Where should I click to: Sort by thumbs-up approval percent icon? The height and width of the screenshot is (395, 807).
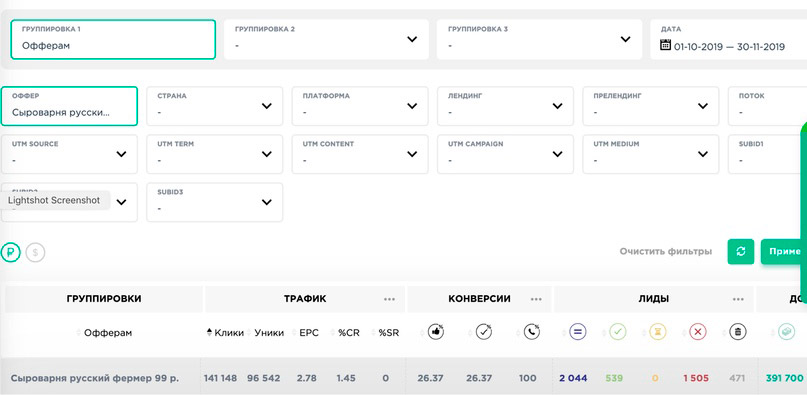[435, 332]
